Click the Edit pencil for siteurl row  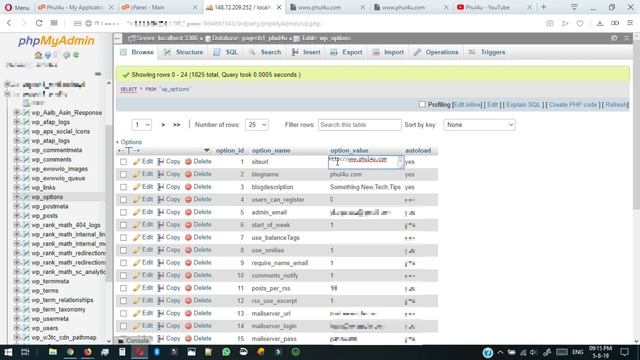142,162
